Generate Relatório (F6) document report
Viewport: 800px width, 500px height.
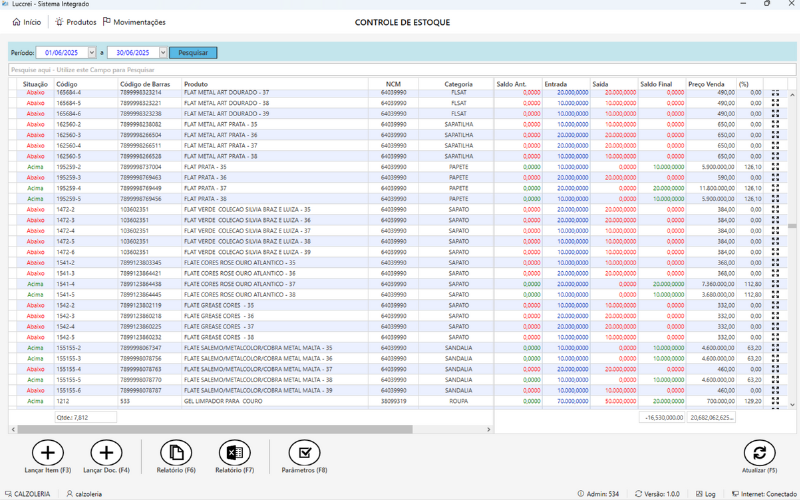tap(176, 453)
